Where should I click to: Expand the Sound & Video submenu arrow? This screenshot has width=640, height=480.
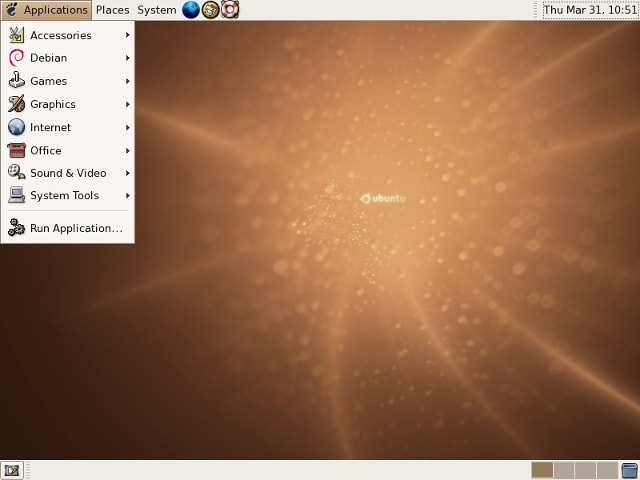128,173
